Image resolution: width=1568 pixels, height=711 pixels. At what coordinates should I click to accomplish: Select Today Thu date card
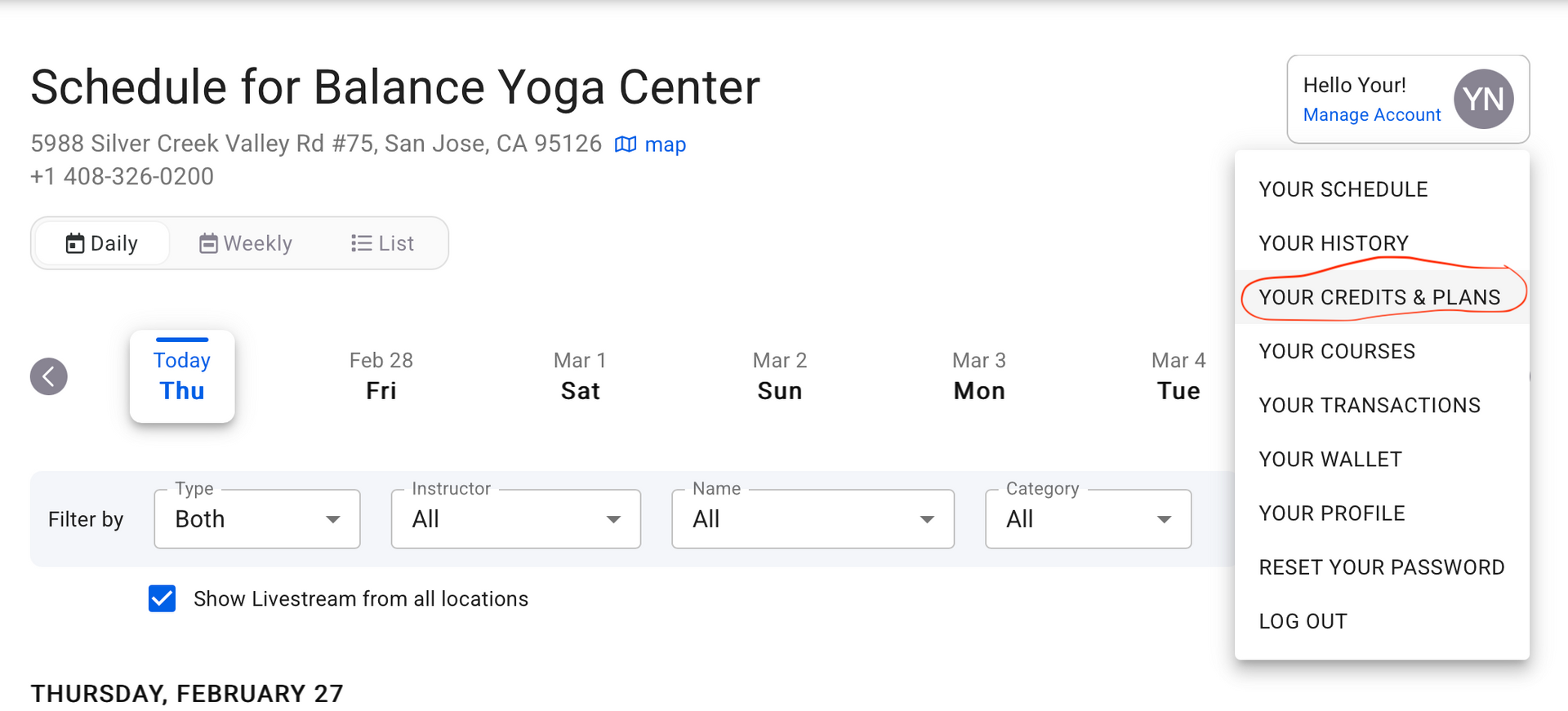182,376
